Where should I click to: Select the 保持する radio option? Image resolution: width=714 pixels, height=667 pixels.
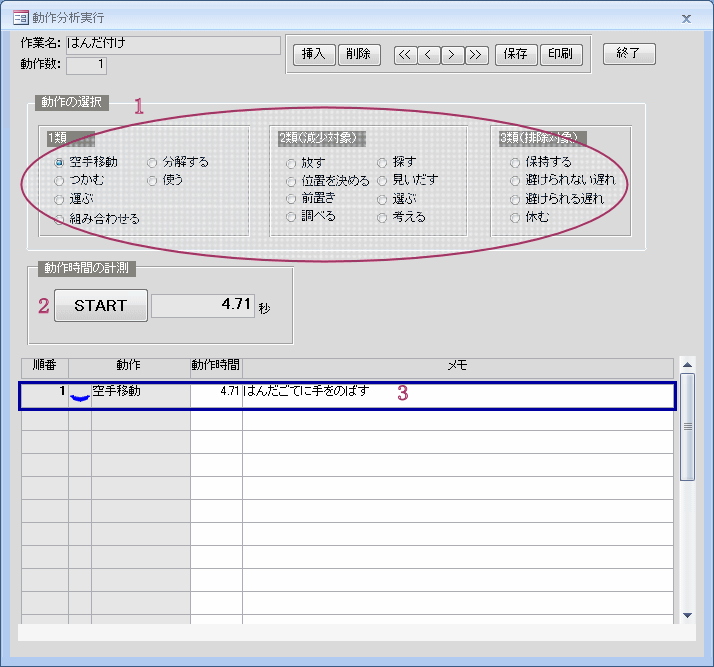click(x=515, y=163)
